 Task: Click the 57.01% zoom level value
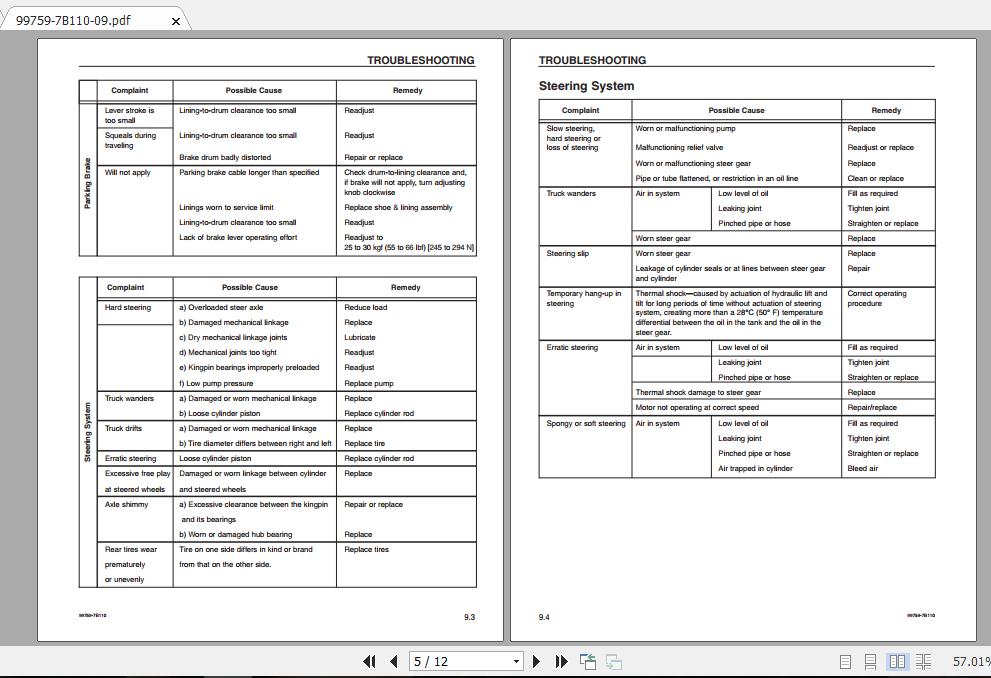pos(971,662)
